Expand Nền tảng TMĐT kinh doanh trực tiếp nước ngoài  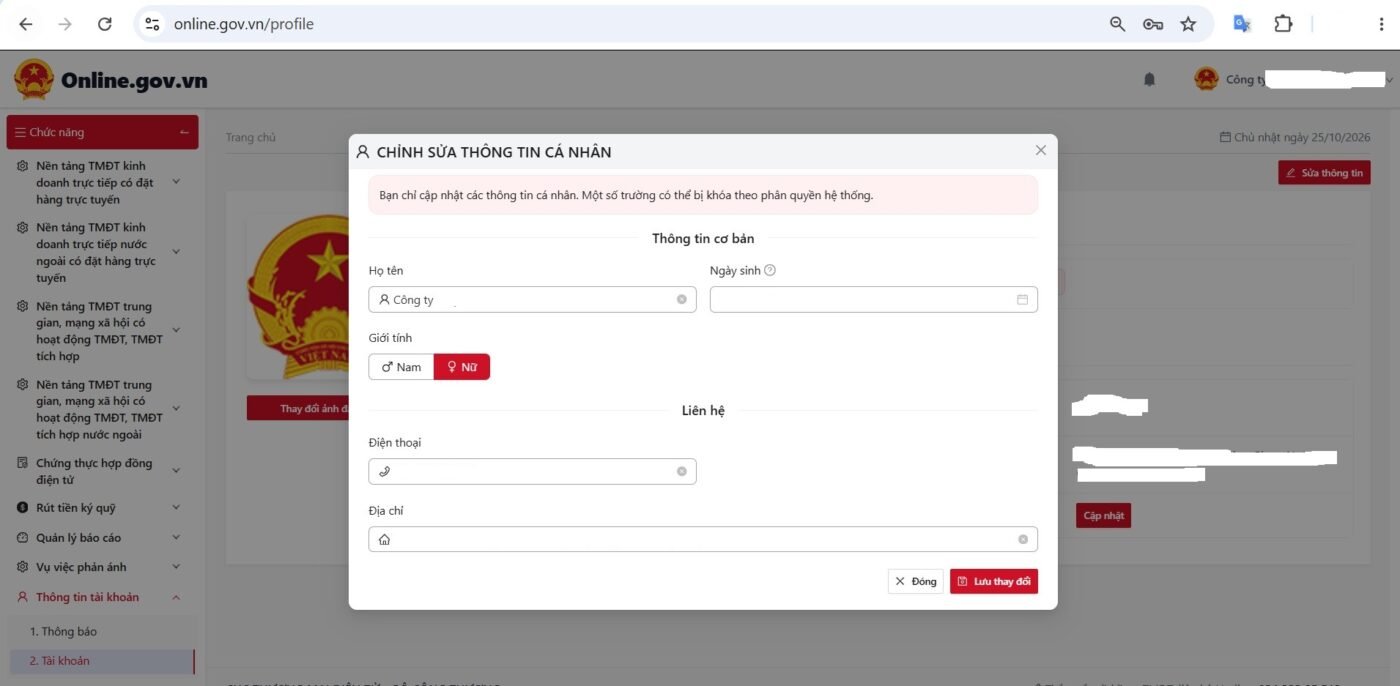pos(100,252)
